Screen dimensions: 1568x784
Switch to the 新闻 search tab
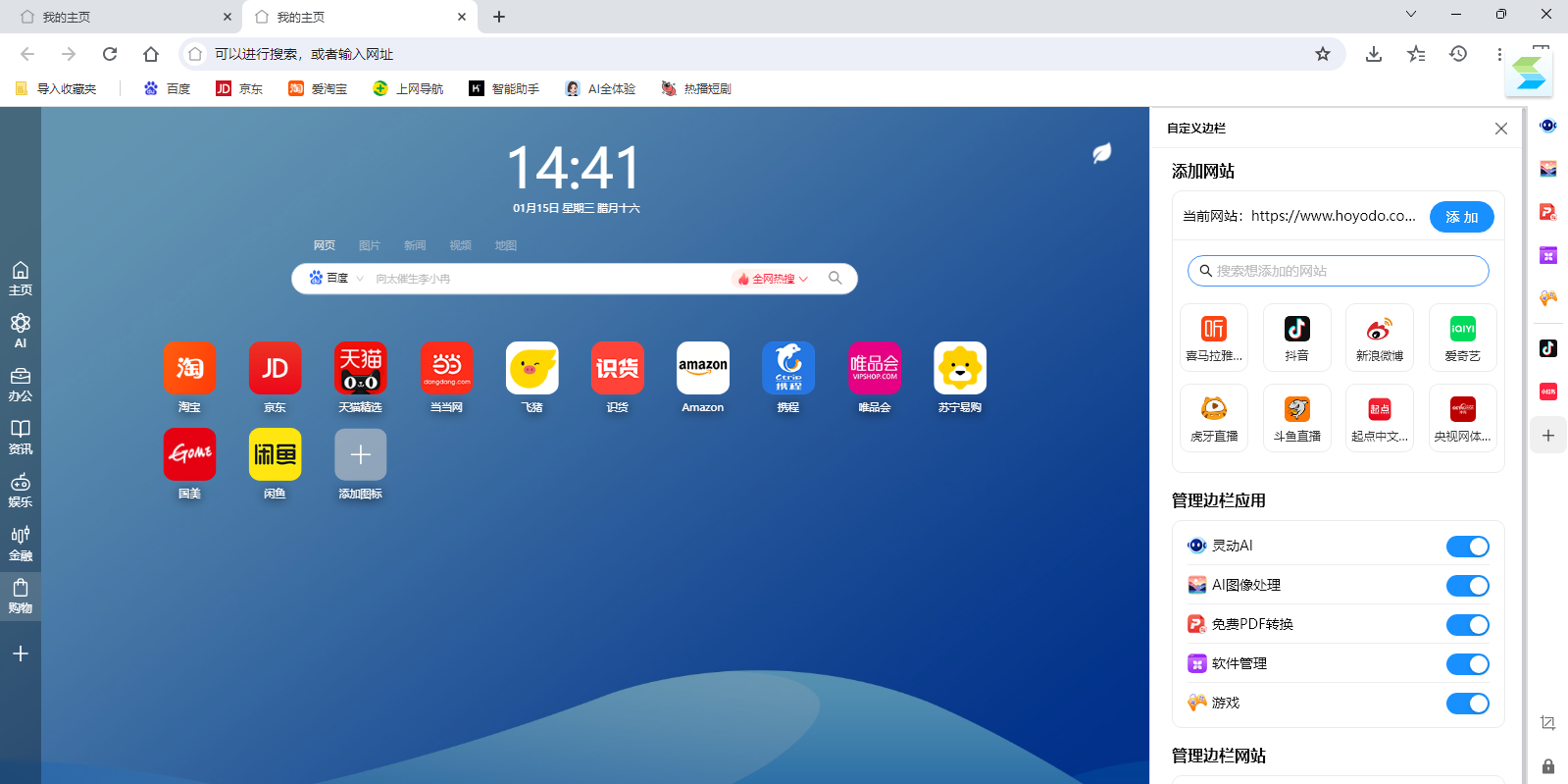[x=415, y=245]
